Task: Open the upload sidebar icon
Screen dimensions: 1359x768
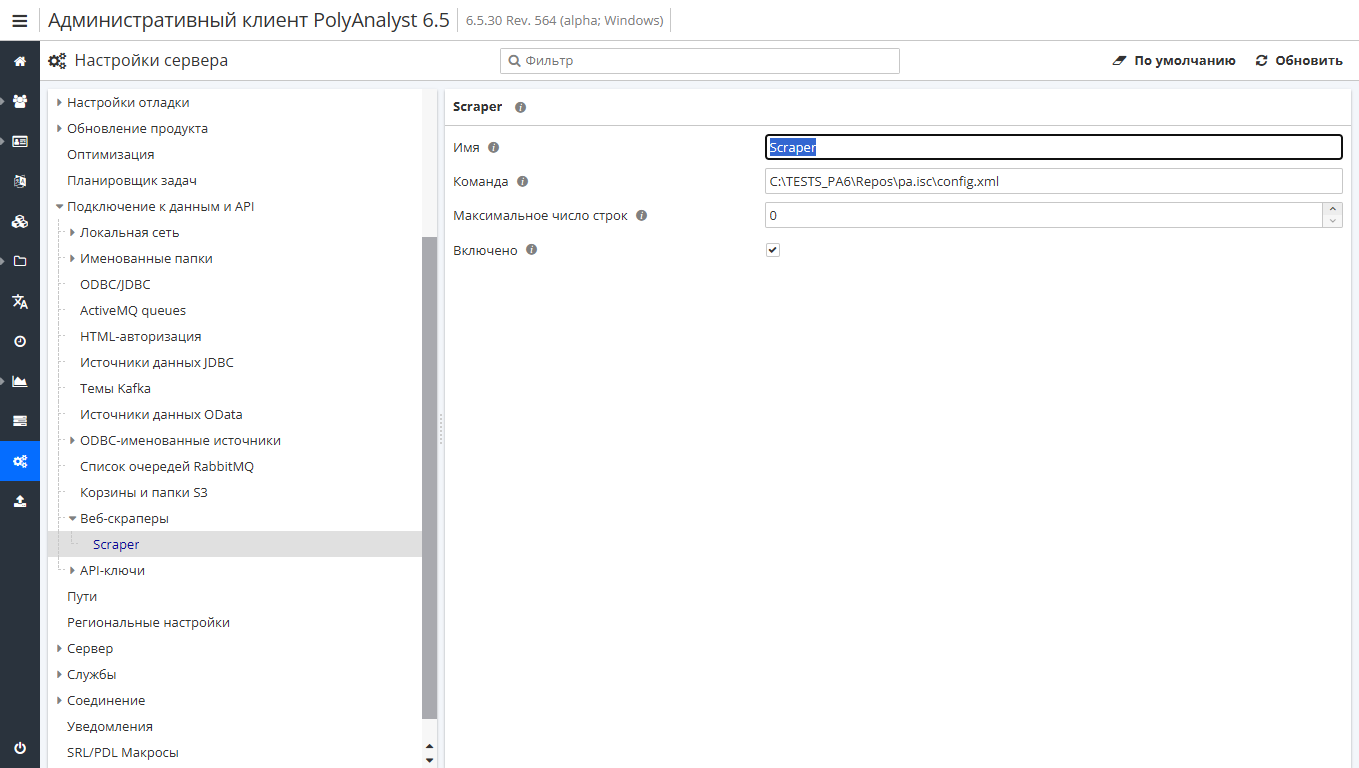Action: pyautogui.click(x=20, y=501)
